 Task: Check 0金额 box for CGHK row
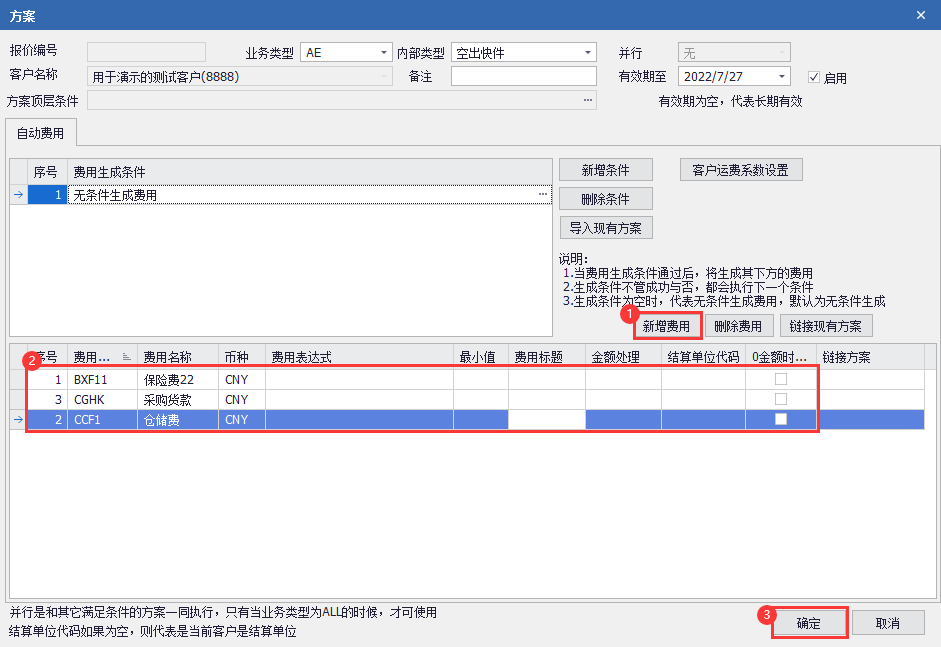[x=781, y=400]
